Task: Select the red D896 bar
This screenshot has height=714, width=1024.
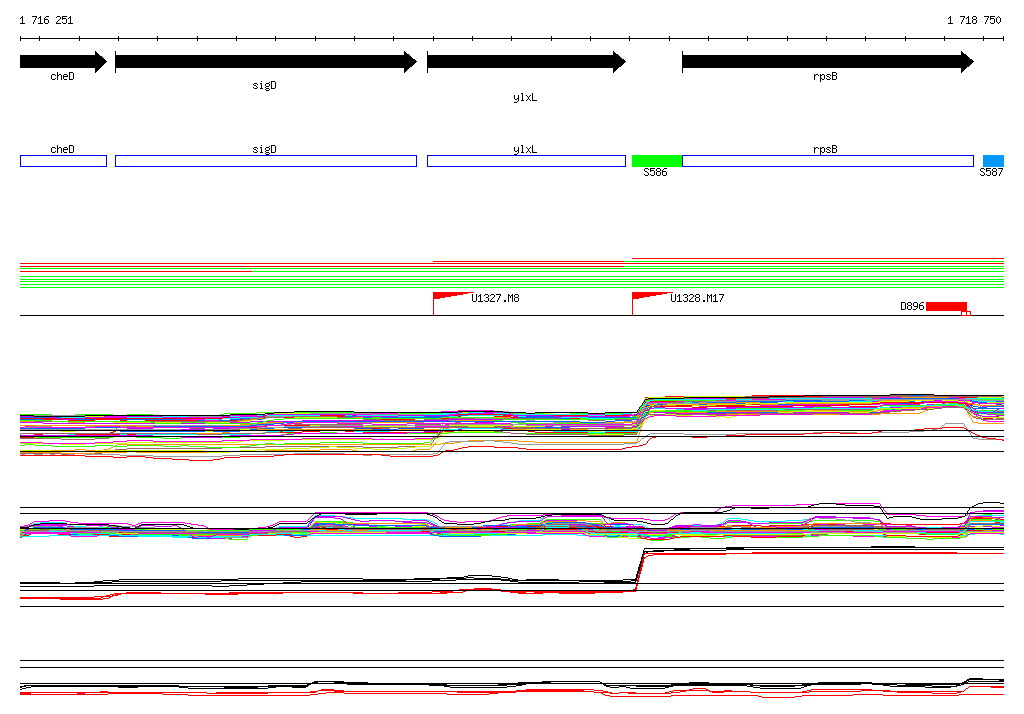Action: pyautogui.click(x=947, y=307)
